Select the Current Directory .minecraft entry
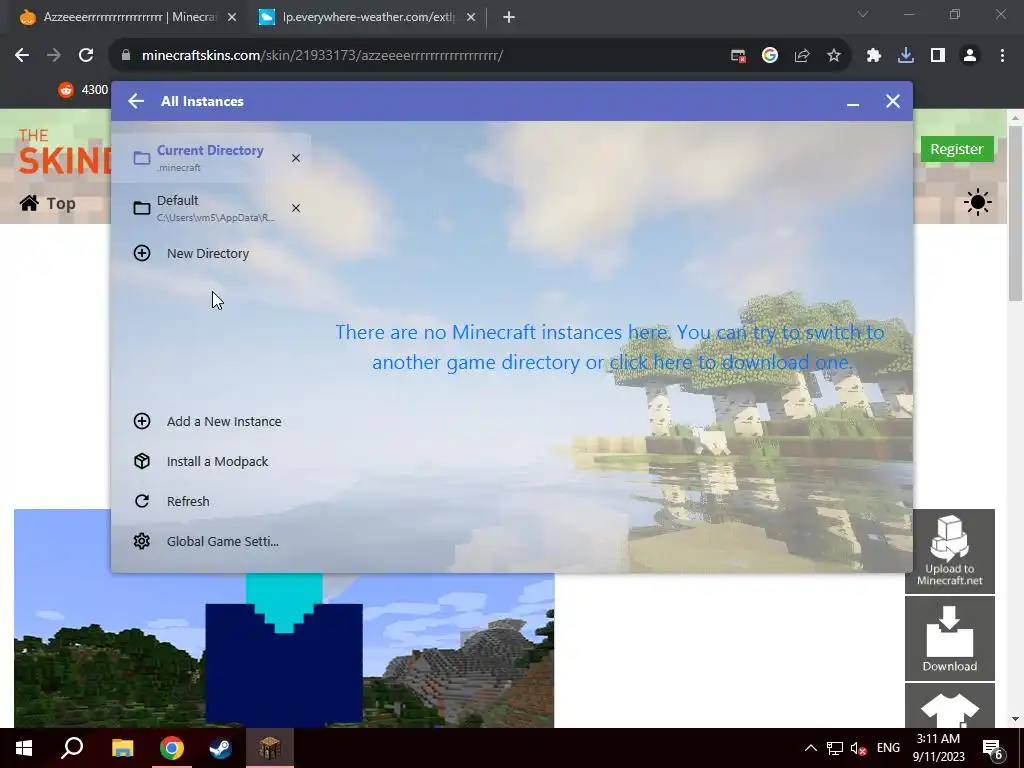 [210, 158]
